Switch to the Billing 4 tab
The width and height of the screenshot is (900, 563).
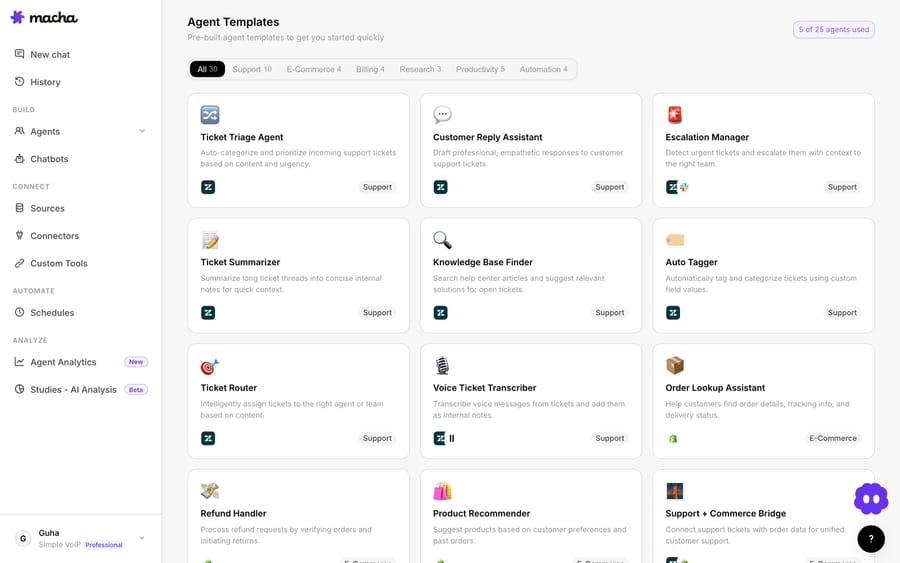pos(370,69)
